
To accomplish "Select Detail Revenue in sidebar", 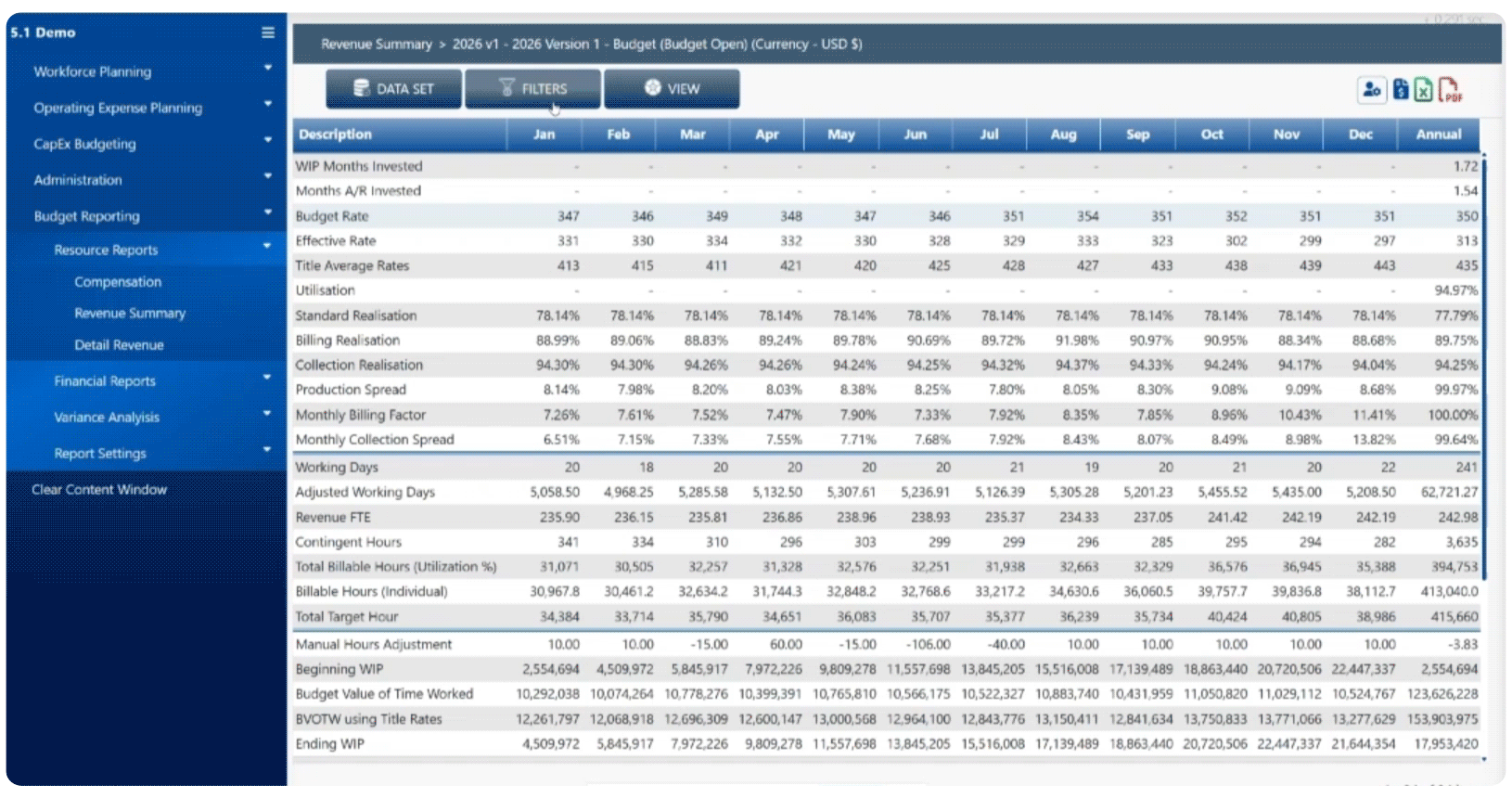I will (x=119, y=345).
